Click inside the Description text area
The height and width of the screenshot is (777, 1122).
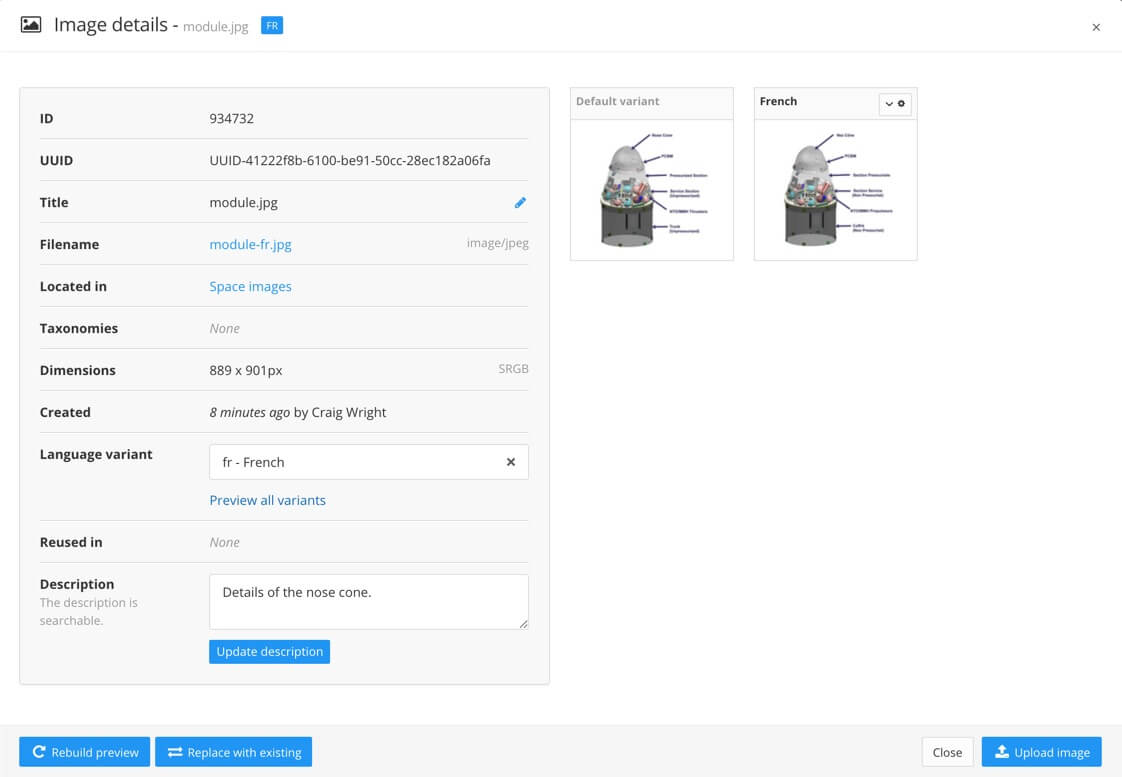pyautogui.click(x=368, y=600)
